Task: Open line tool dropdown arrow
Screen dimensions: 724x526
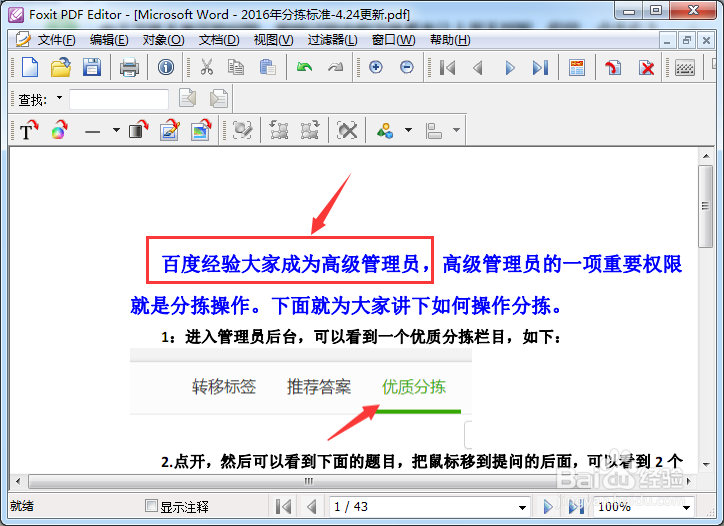Action: coord(116,130)
